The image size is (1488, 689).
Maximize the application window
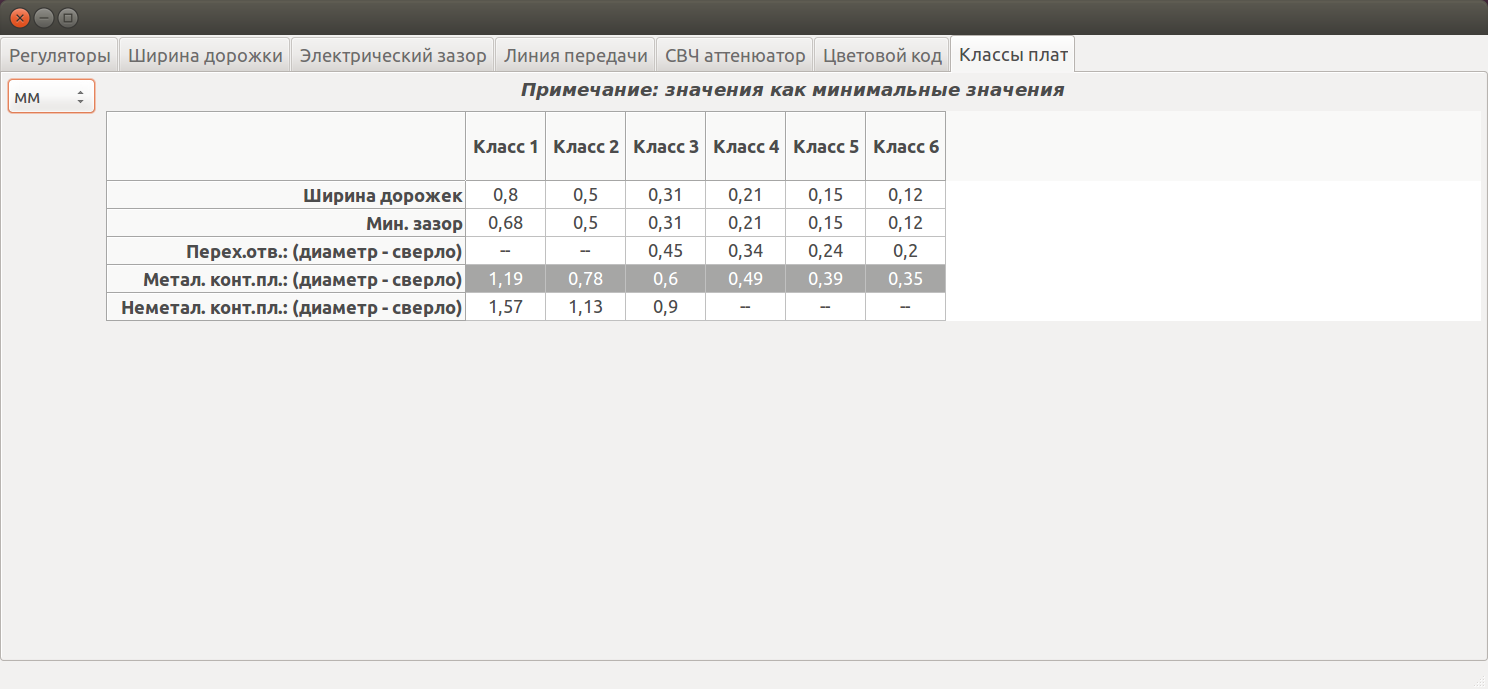point(67,18)
